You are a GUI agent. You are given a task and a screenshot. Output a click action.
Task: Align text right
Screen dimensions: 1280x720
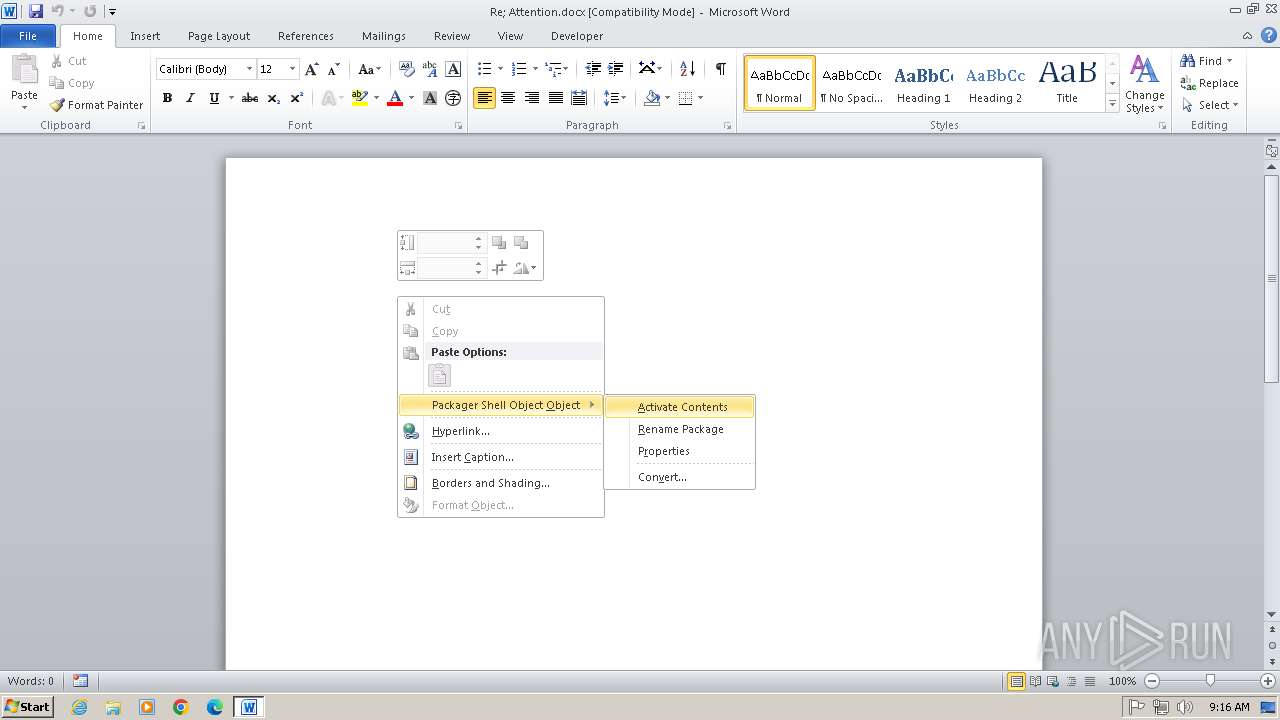[532, 98]
